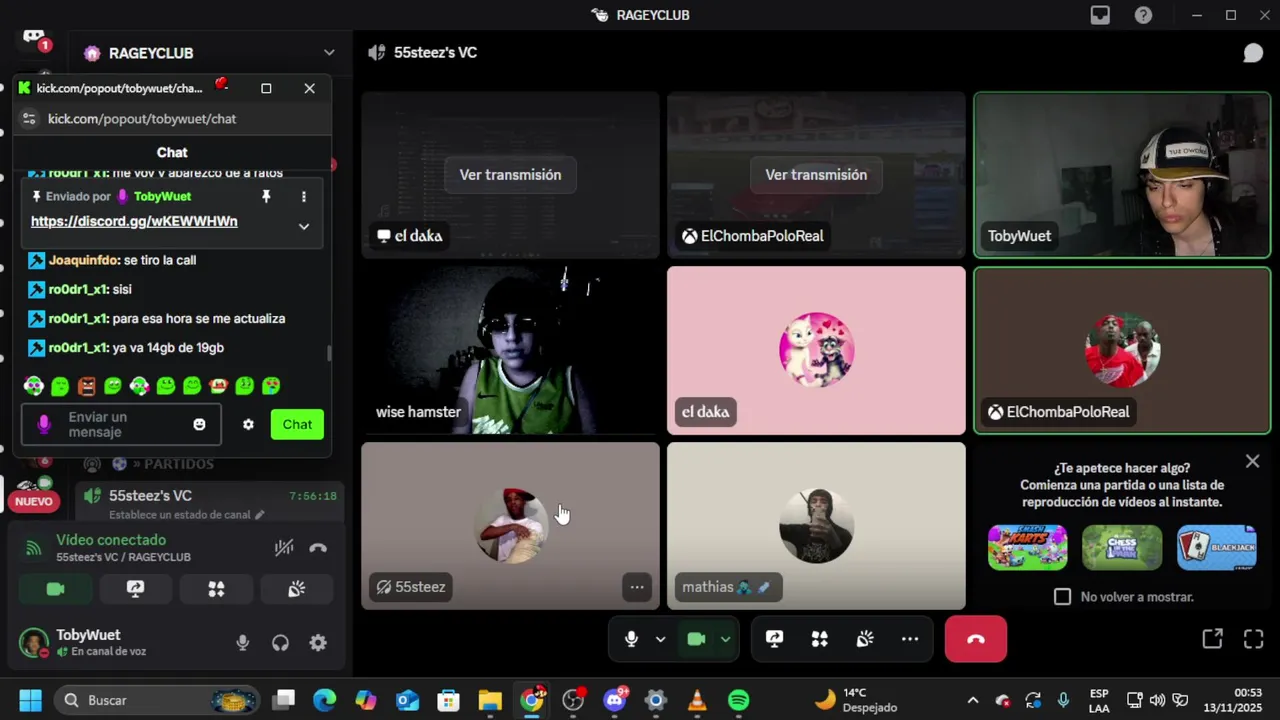Check the No volver a mostrar box

(1062, 596)
